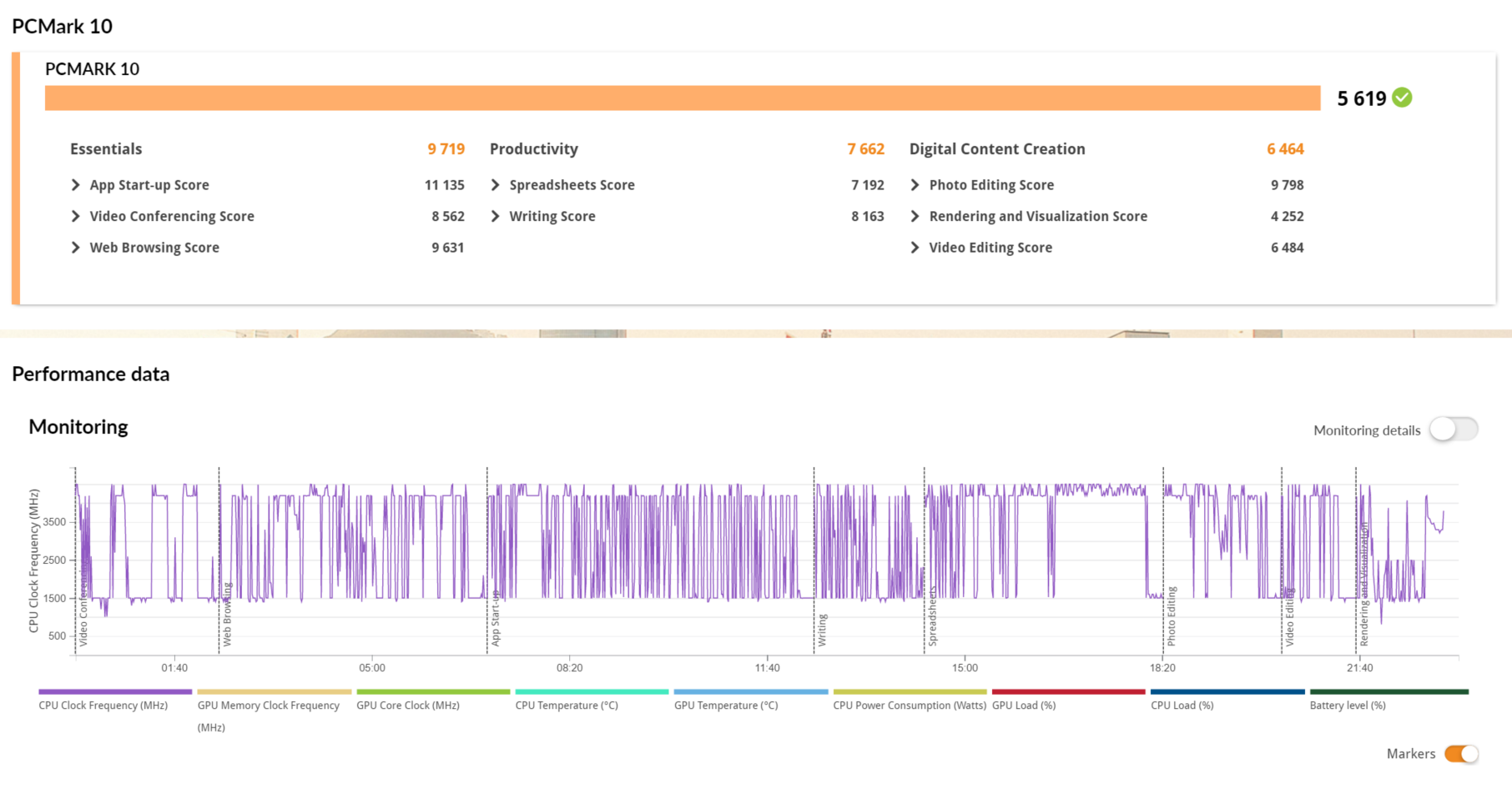This screenshot has width=1512, height=809.
Task: Expand the Web Browsing Score row
Action: (76, 248)
